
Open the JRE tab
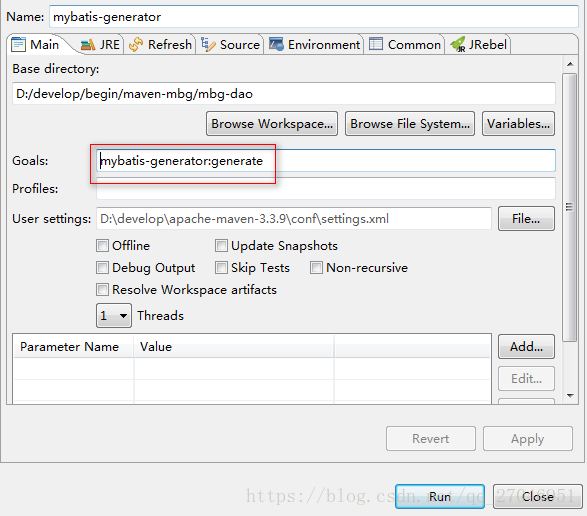[101, 45]
